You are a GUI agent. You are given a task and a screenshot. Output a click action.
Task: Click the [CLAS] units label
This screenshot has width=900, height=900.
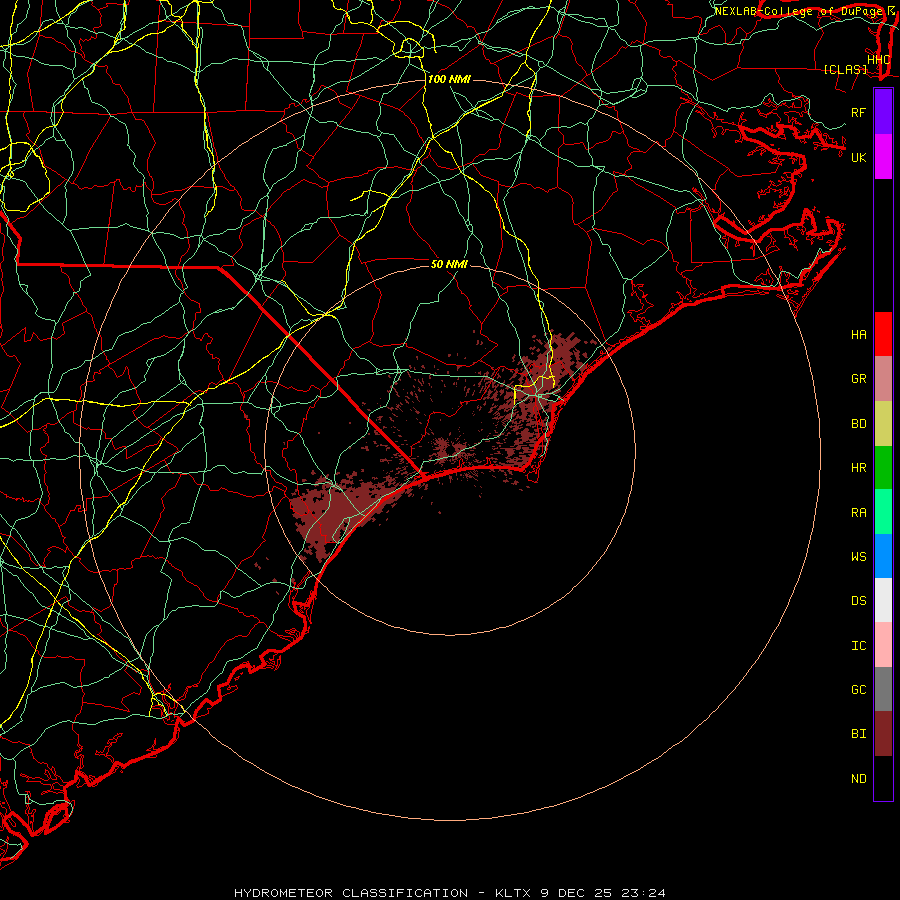click(845, 69)
